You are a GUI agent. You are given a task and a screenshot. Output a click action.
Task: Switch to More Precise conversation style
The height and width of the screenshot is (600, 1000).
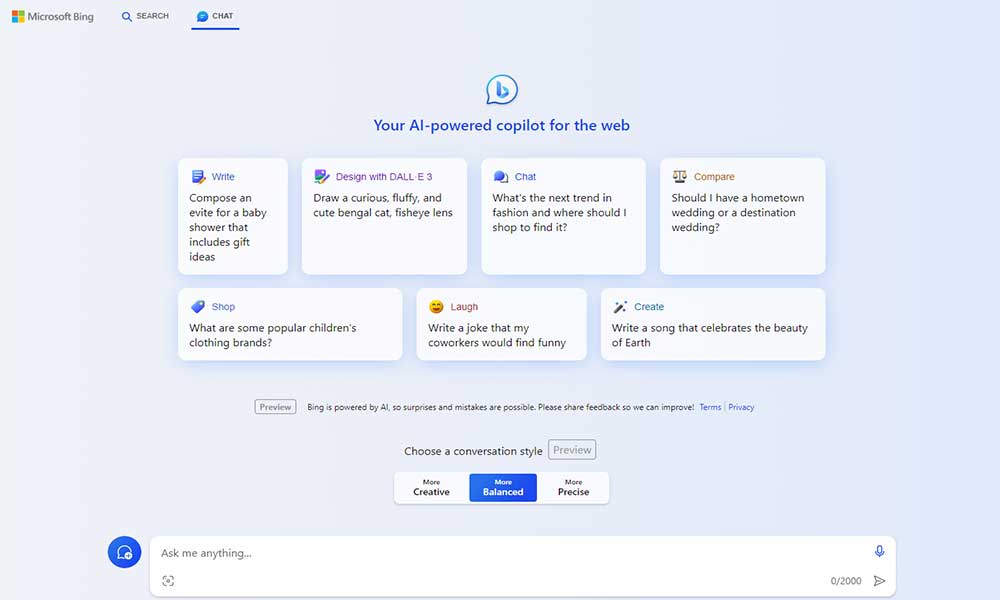573,489
